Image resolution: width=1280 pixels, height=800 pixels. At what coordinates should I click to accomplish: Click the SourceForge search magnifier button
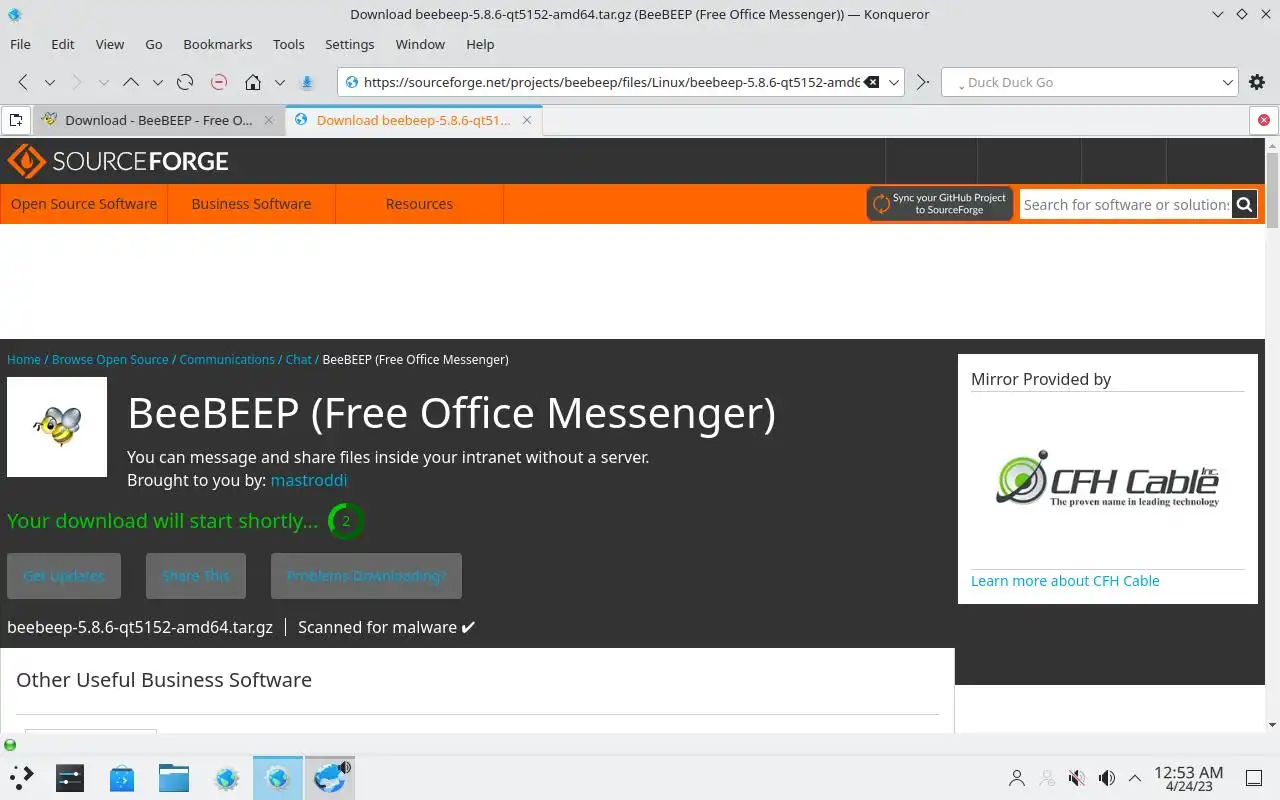click(1244, 204)
